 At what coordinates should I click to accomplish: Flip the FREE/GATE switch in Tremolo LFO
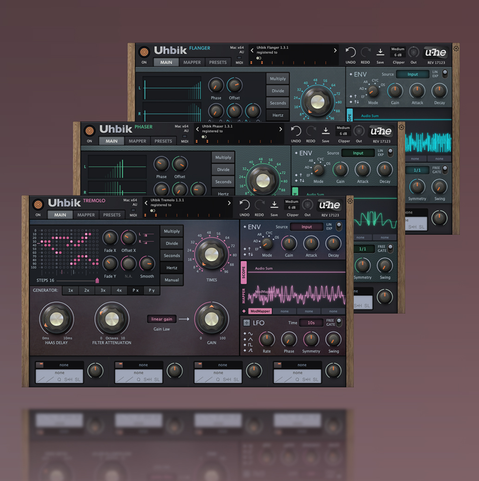(339, 322)
